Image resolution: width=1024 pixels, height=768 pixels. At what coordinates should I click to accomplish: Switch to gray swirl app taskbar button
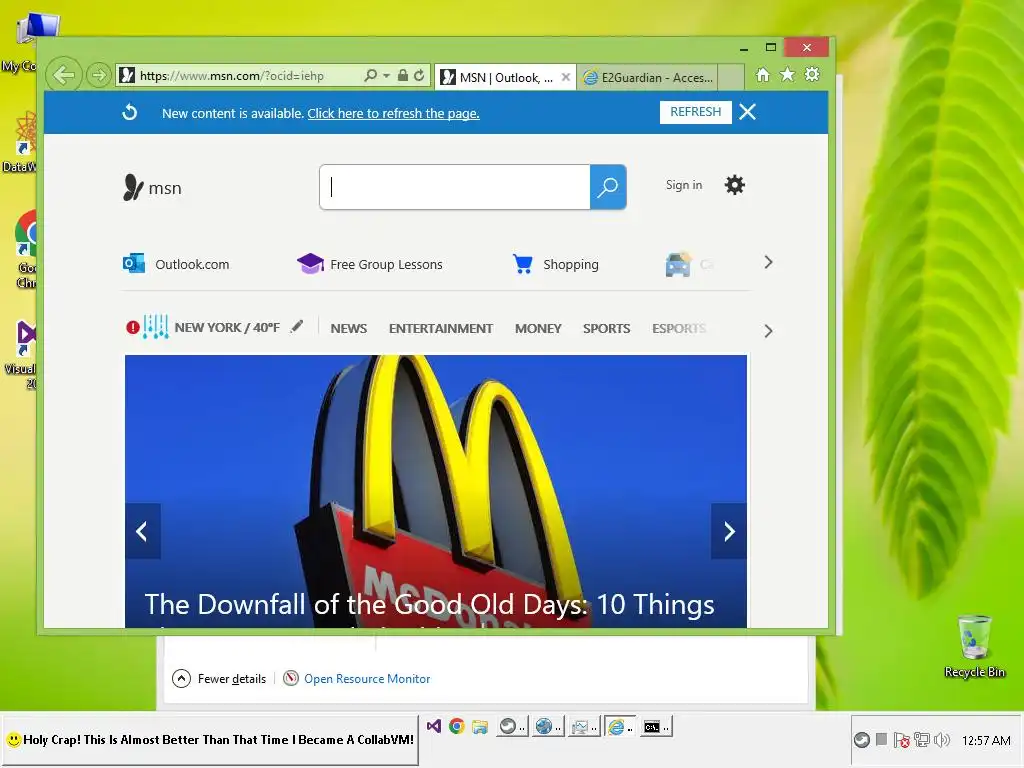click(511, 726)
